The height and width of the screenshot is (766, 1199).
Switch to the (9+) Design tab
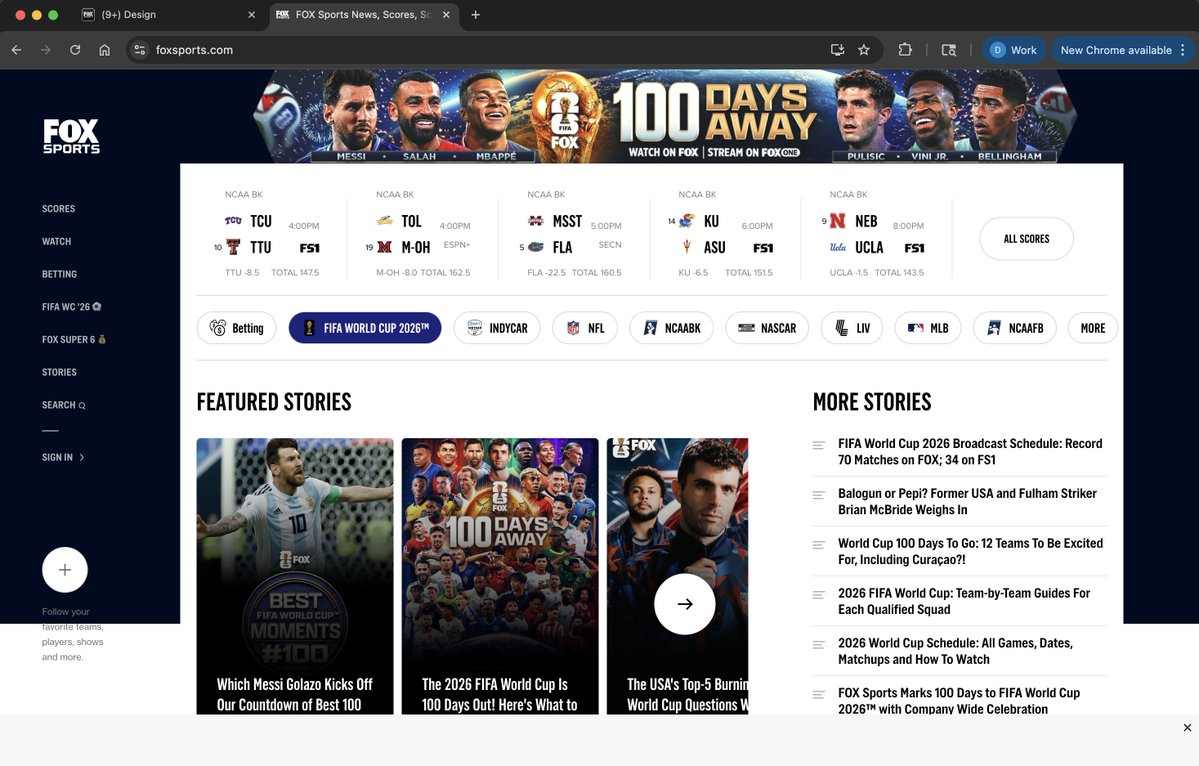click(x=170, y=15)
